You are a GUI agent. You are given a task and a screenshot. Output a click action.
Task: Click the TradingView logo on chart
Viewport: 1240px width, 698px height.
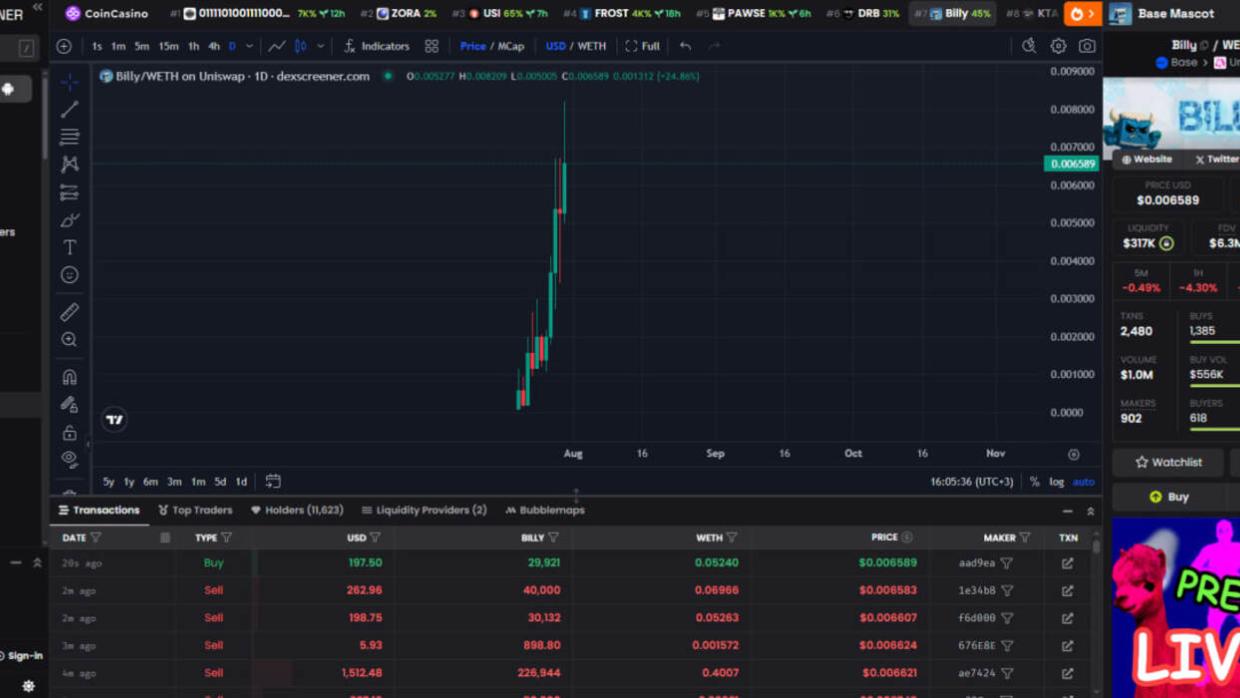tap(115, 420)
